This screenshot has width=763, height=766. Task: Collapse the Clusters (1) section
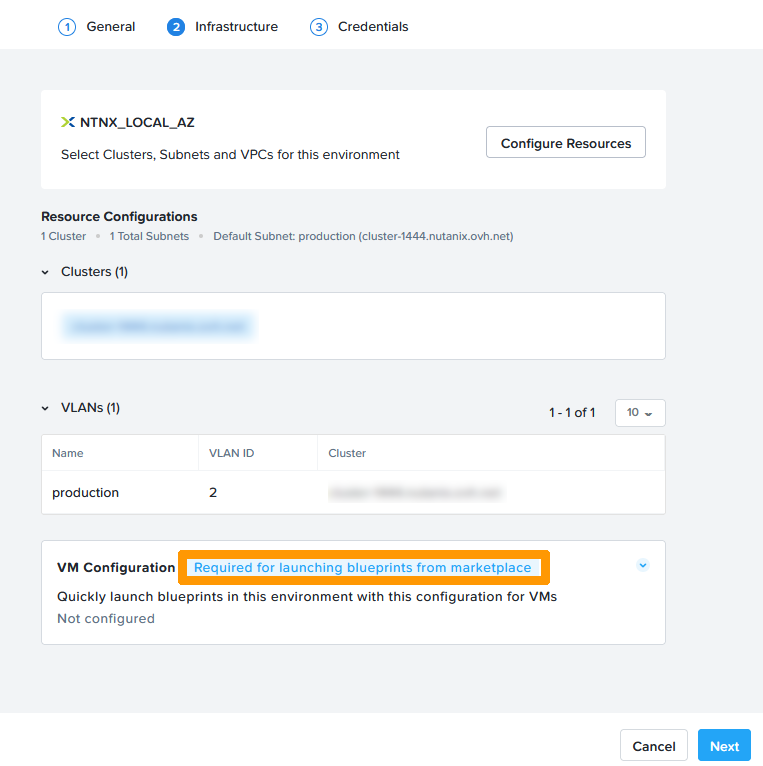[x=45, y=272]
